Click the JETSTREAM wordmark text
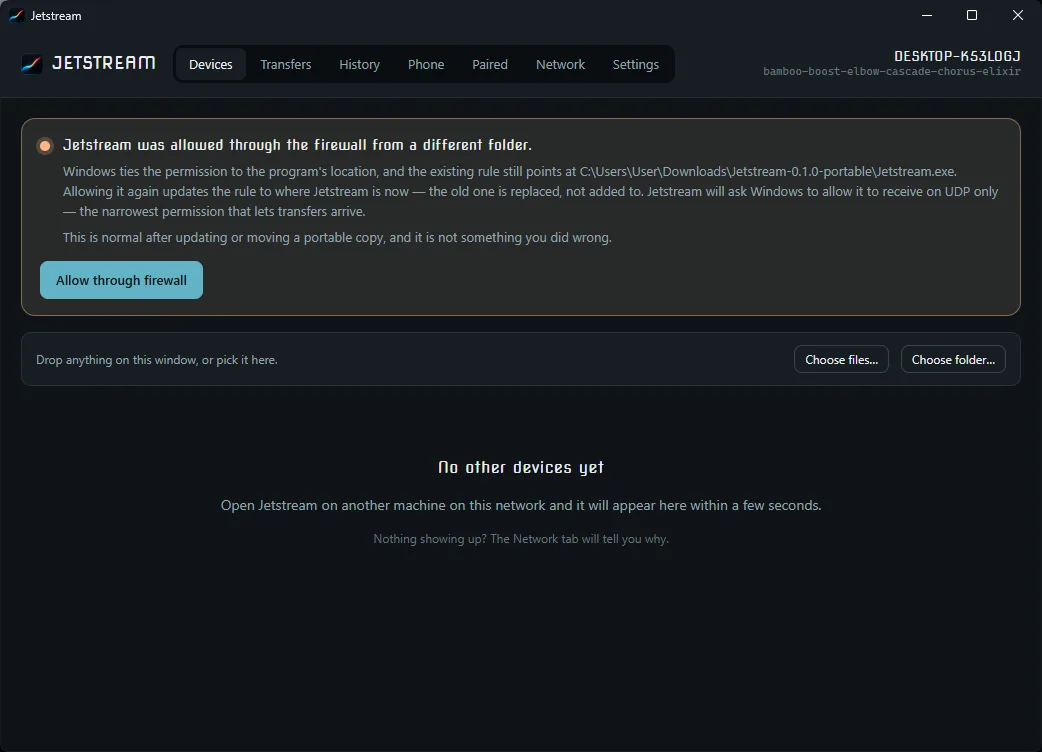Screen dimensions: 1042x752 click(x=104, y=63)
